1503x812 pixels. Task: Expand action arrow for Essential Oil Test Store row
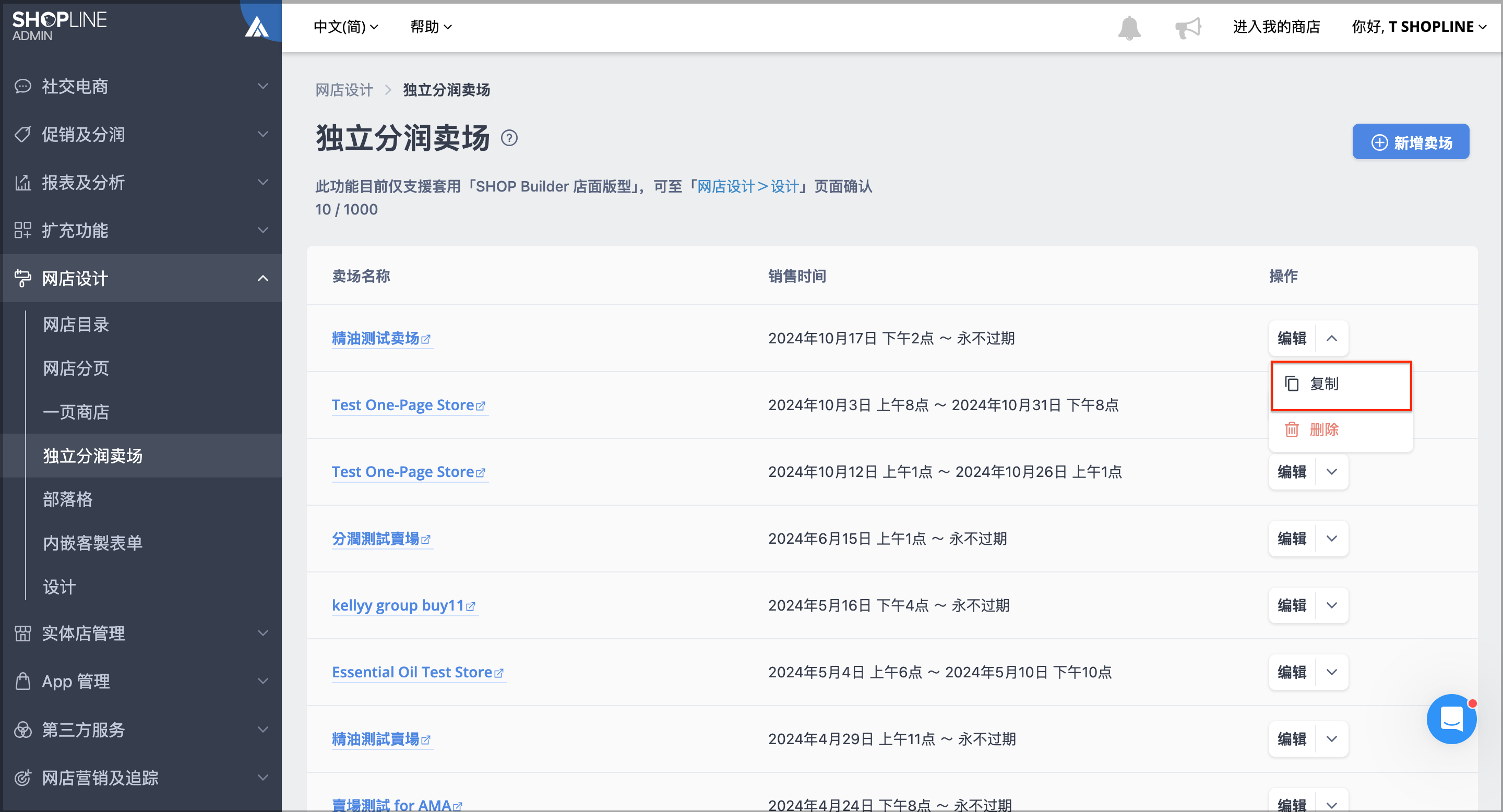coord(1331,672)
